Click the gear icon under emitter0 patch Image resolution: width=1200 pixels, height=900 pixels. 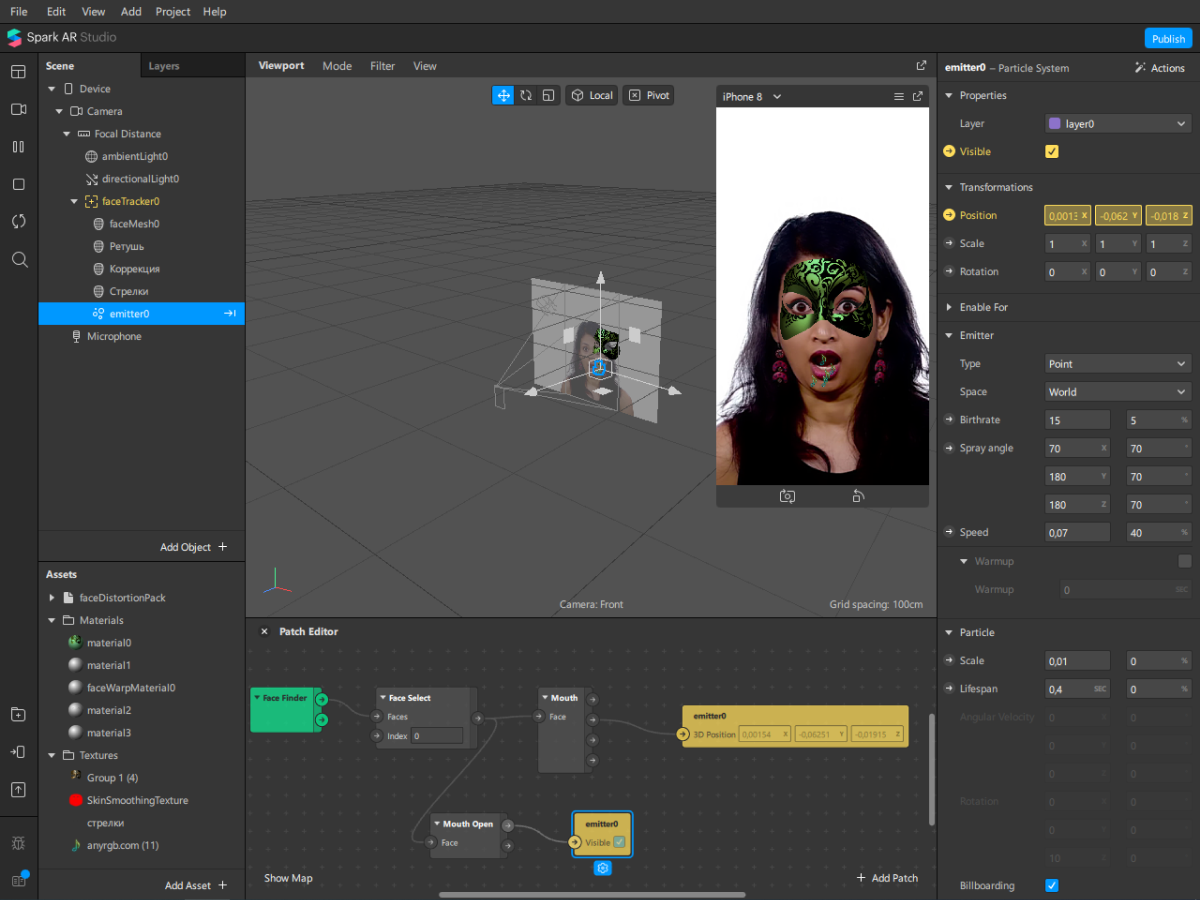(x=602, y=868)
